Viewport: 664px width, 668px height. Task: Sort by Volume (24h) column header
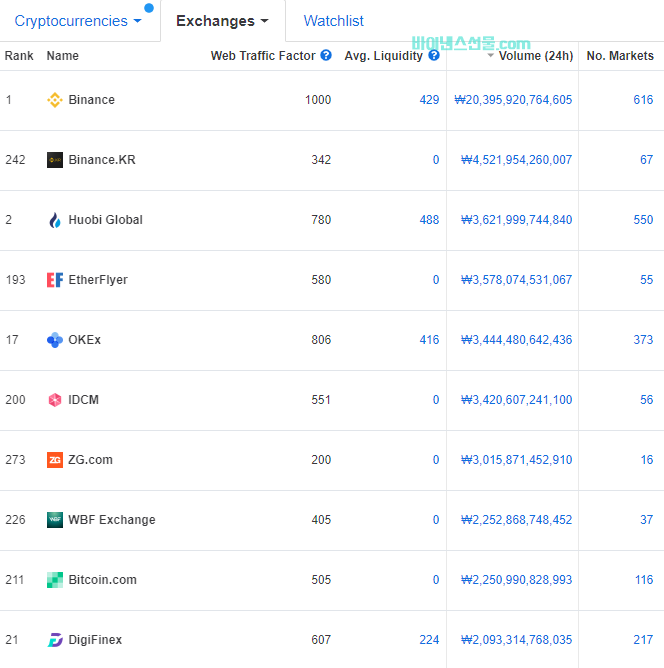click(536, 56)
